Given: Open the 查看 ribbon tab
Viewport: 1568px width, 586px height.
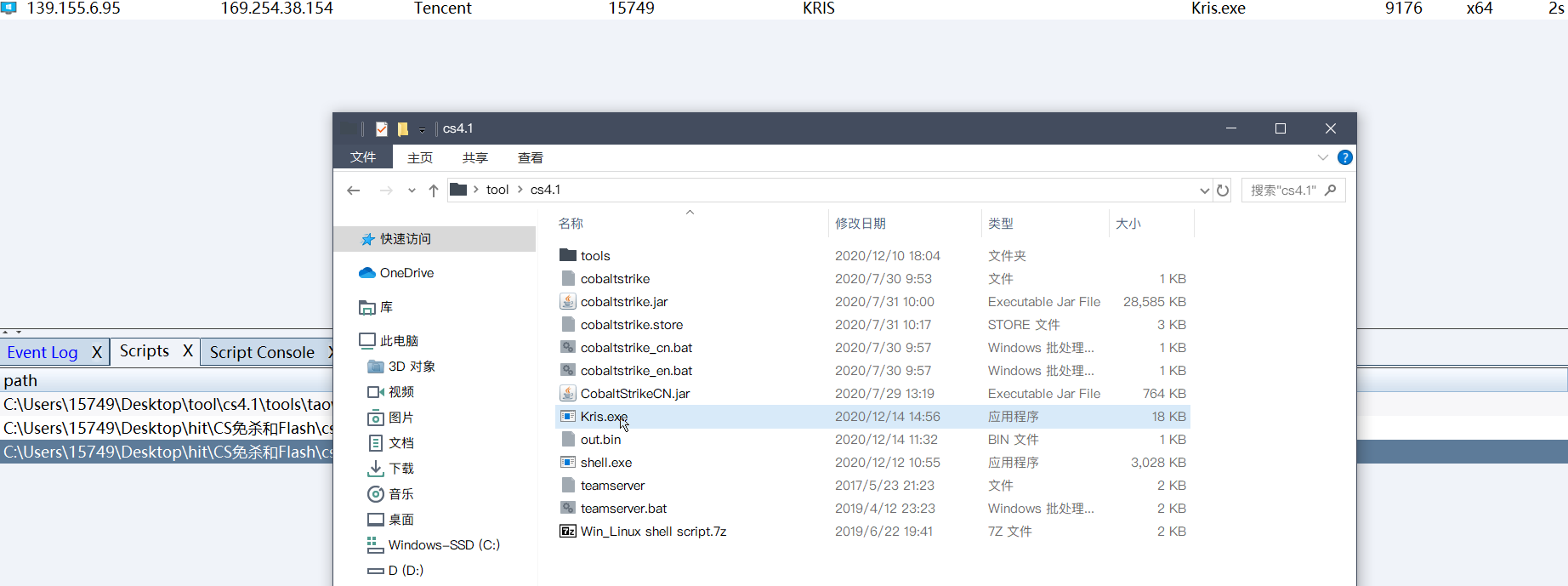Looking at the screenshot, I should point(530,158).
